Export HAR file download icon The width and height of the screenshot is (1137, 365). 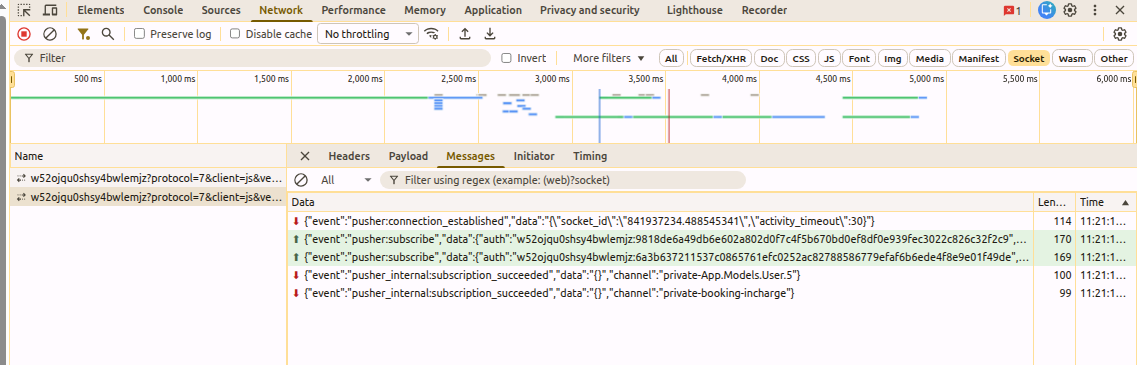tap(490, 34)
